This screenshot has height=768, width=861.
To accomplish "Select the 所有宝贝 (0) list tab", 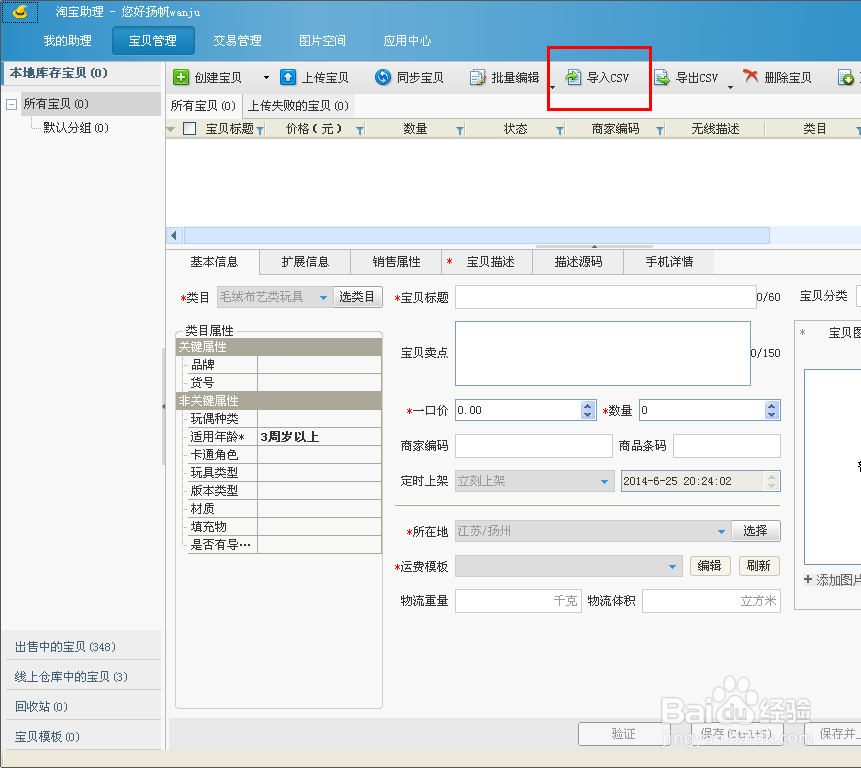I will [203, 105].
